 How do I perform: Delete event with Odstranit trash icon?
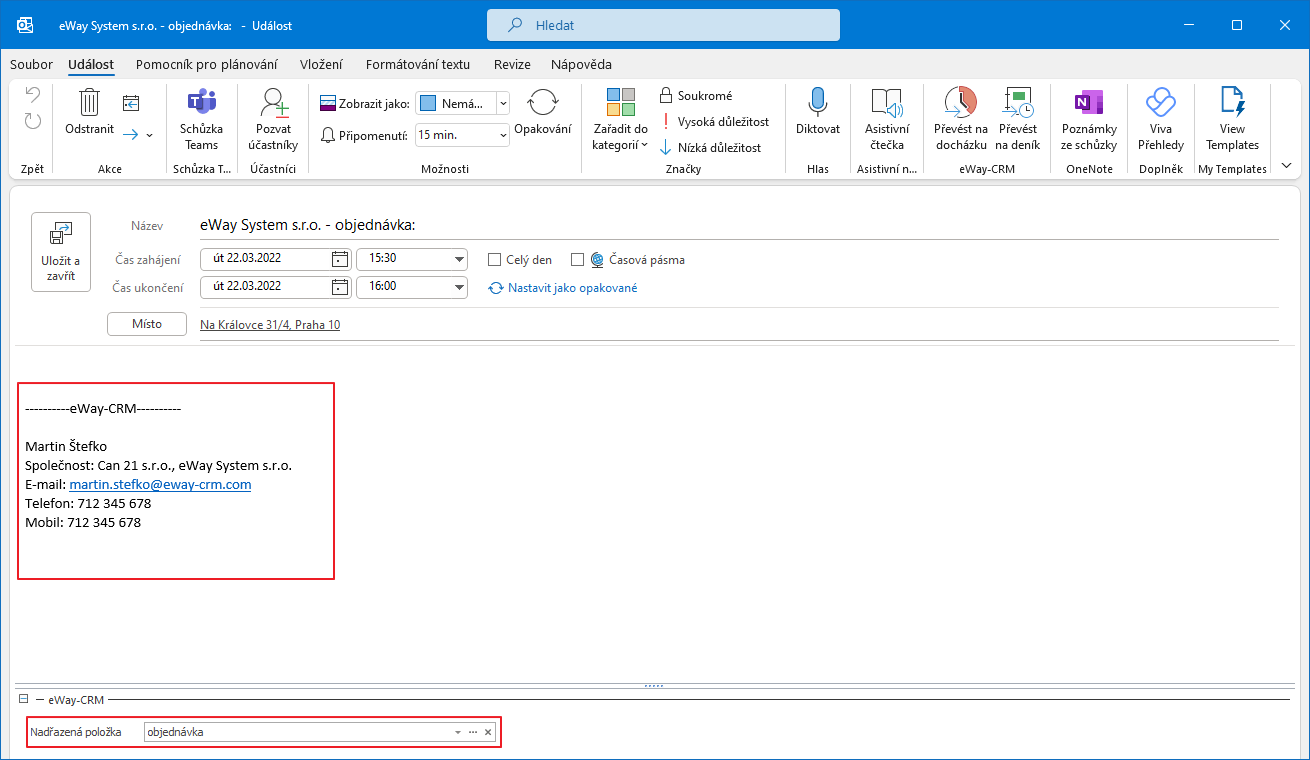coord(89,111)
